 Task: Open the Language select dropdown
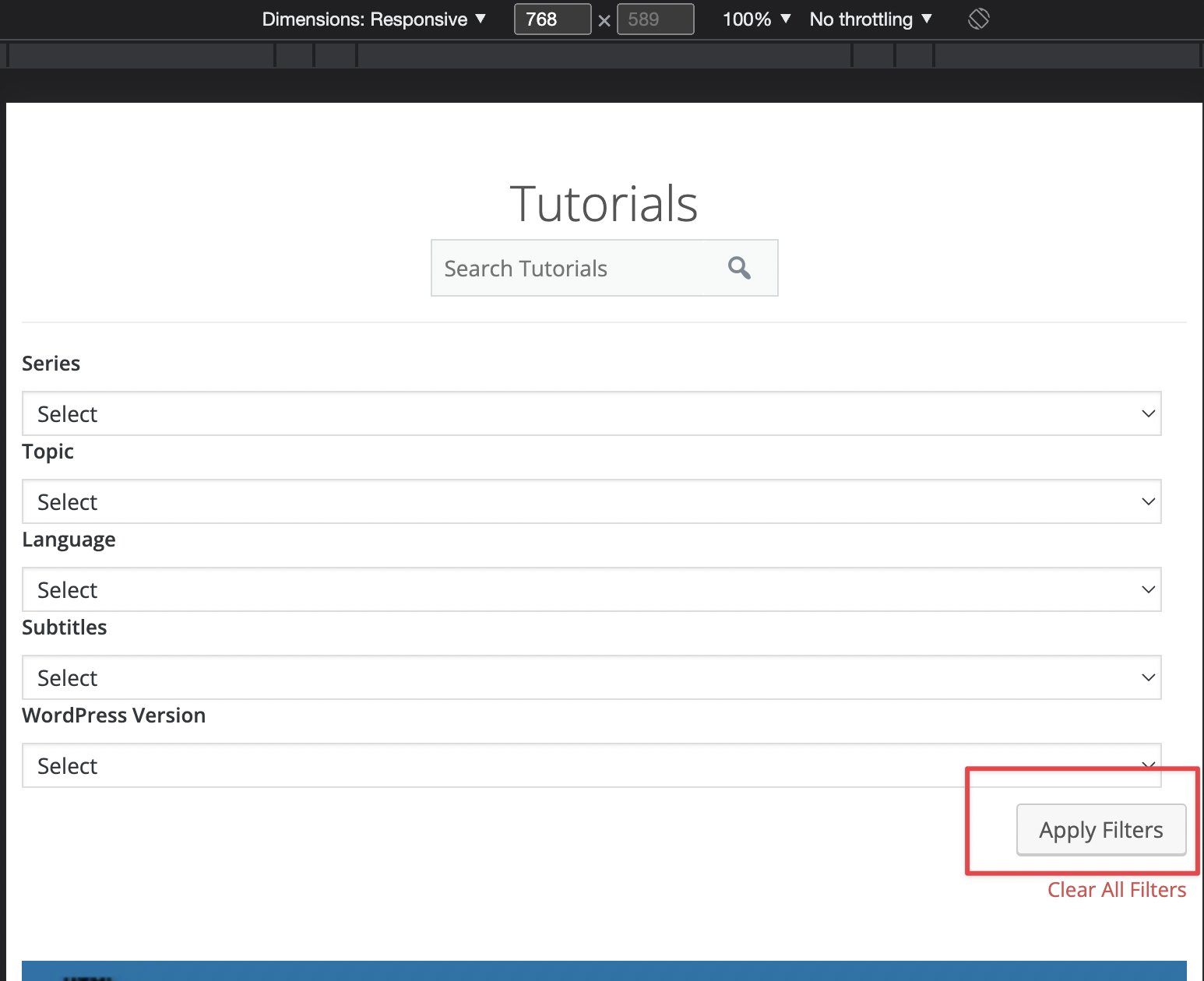pos(592,589)
